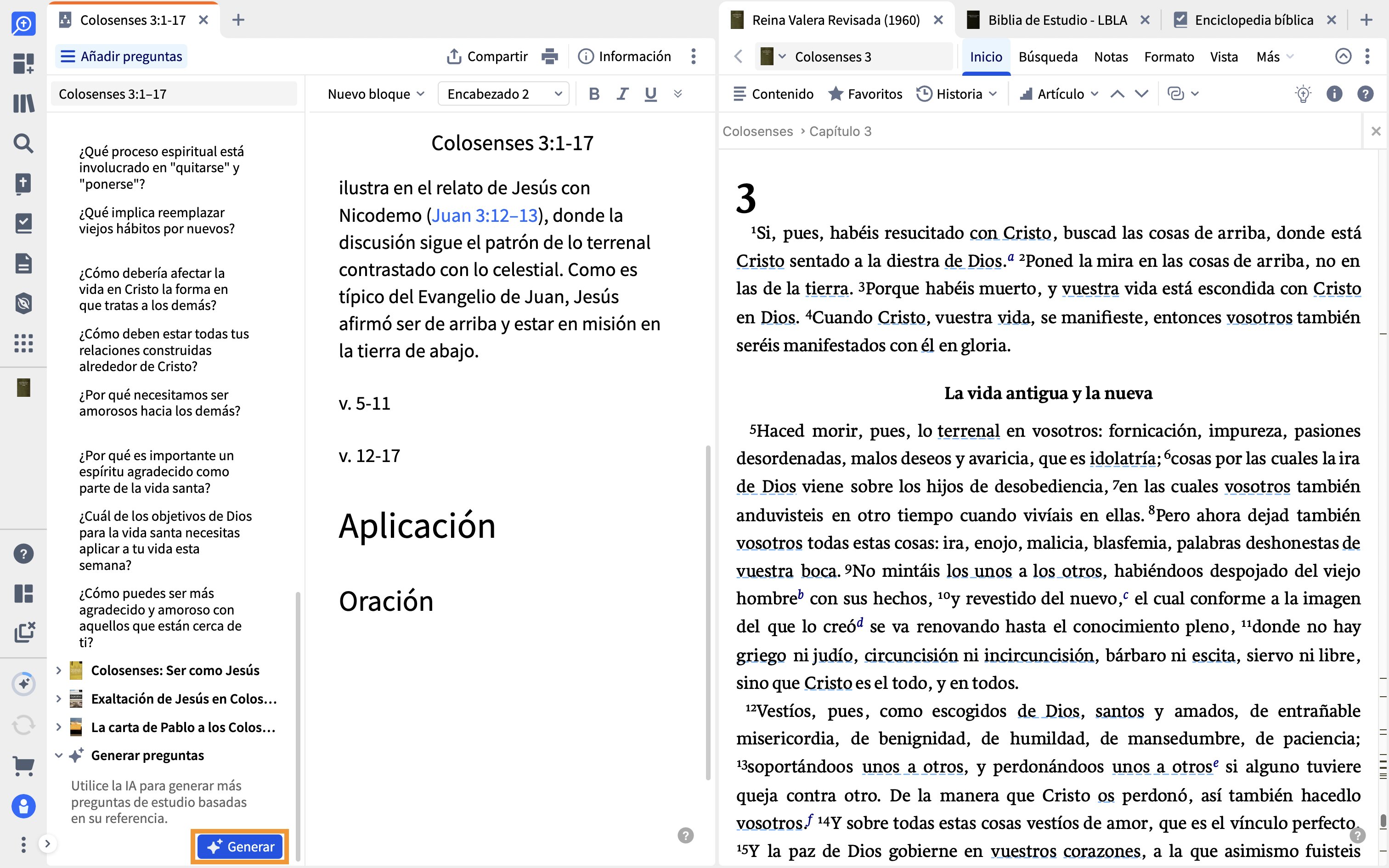Click the Información button
1389x868 pixels.
[625, 56]
